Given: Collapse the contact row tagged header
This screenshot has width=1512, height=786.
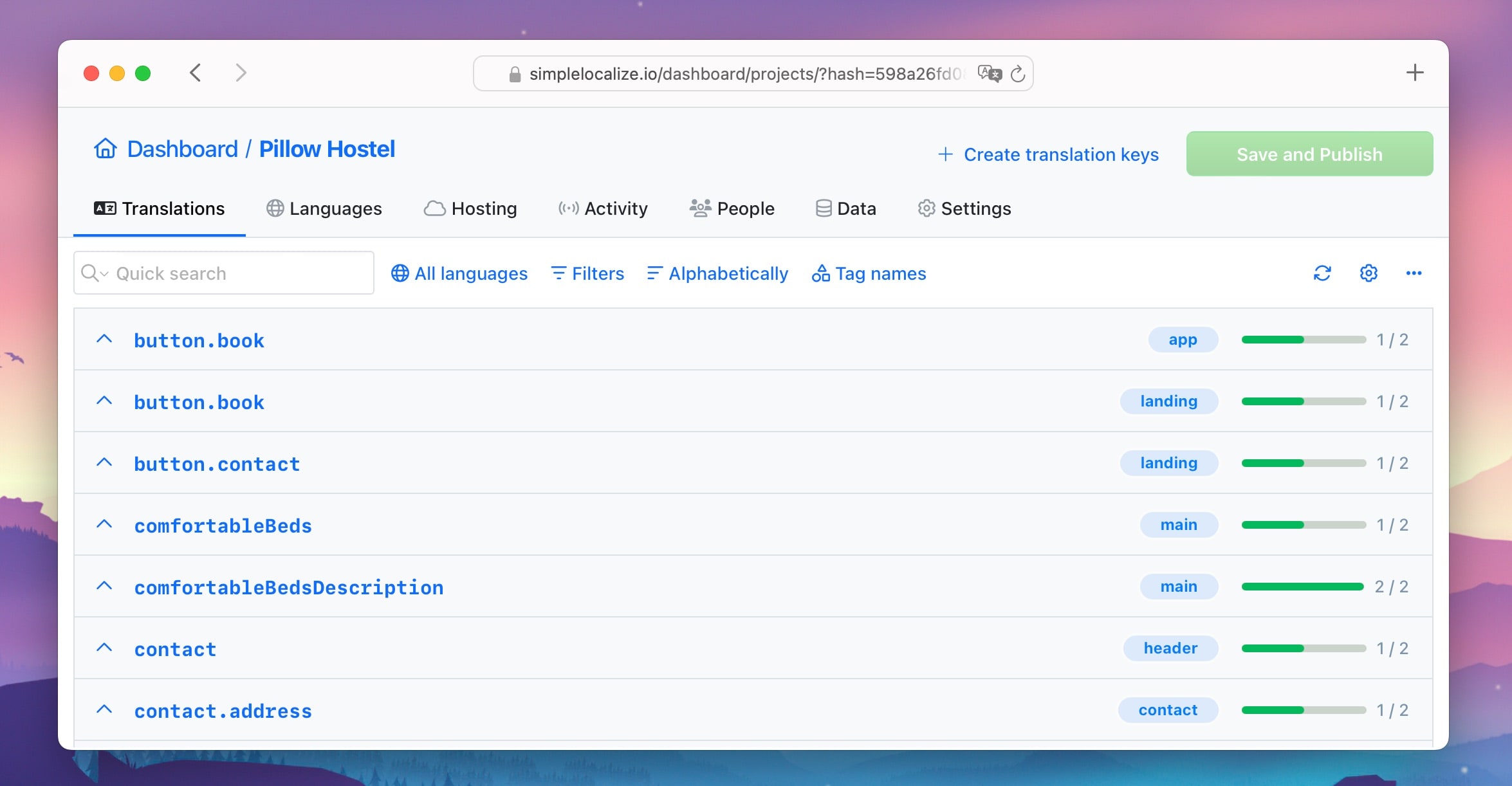Looking at the screenshot, I should point(104,648).
